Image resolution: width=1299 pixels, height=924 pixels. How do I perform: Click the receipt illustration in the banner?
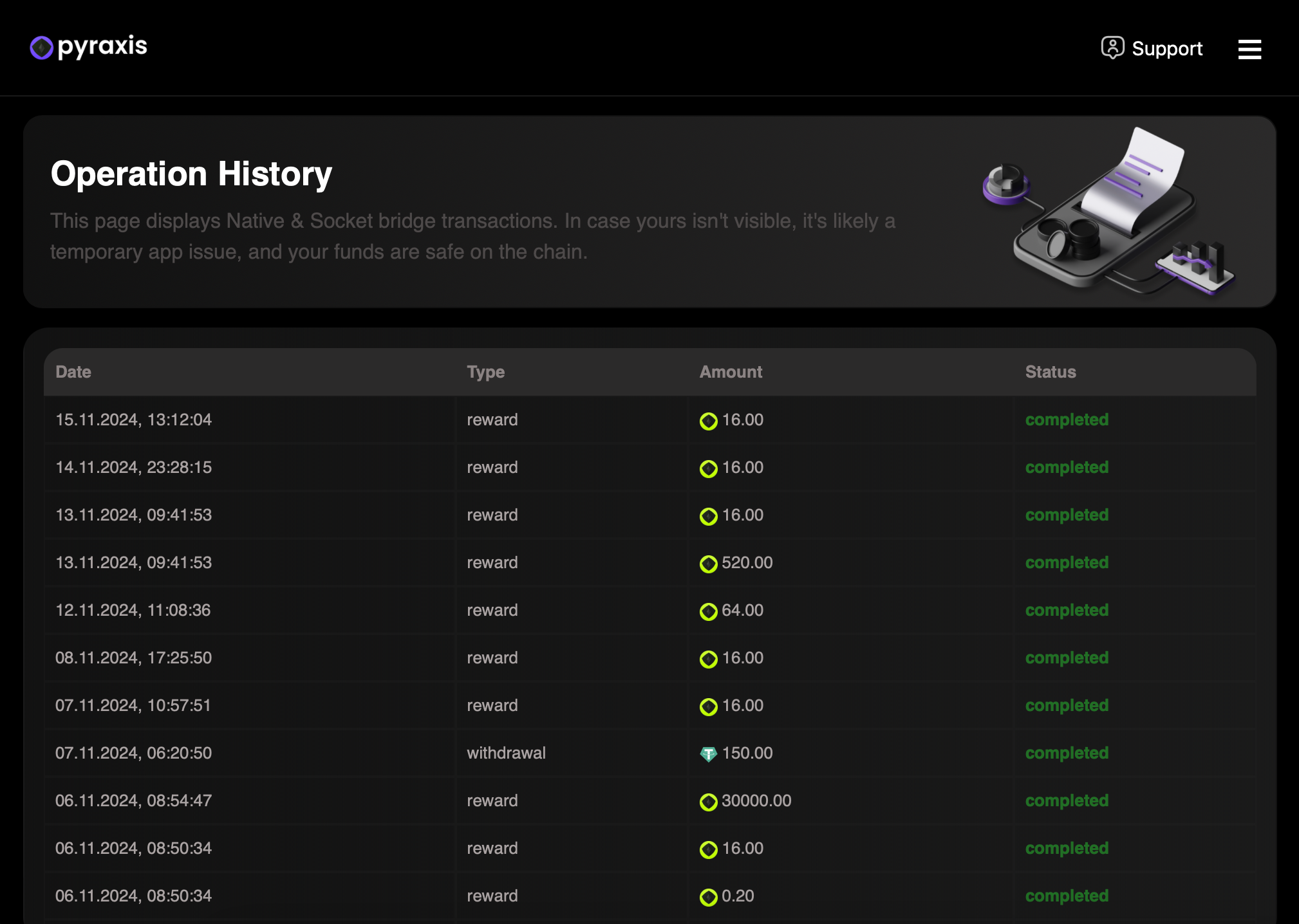click(1108, 210)
